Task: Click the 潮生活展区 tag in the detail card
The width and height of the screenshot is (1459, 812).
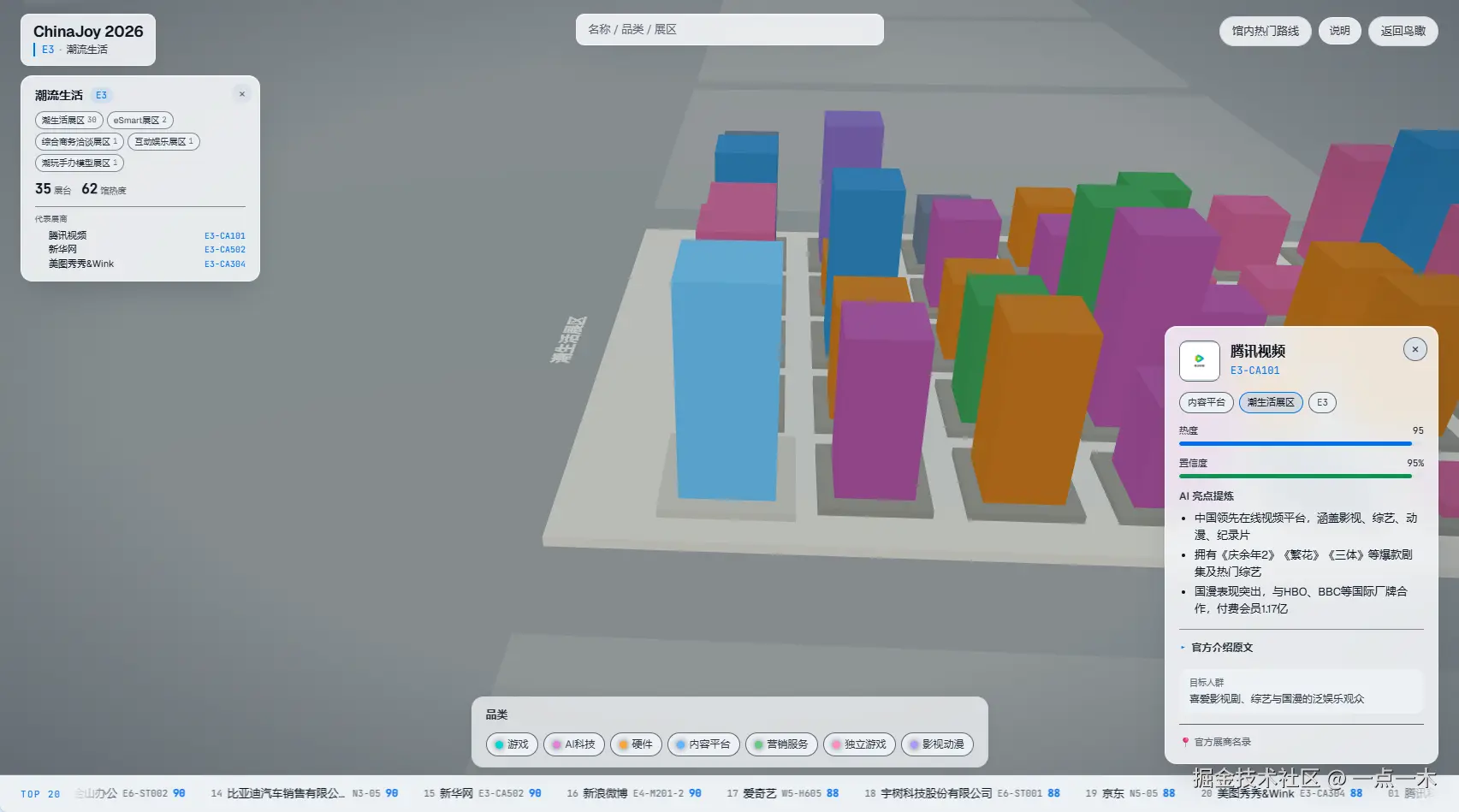Action: [1271, 403]
